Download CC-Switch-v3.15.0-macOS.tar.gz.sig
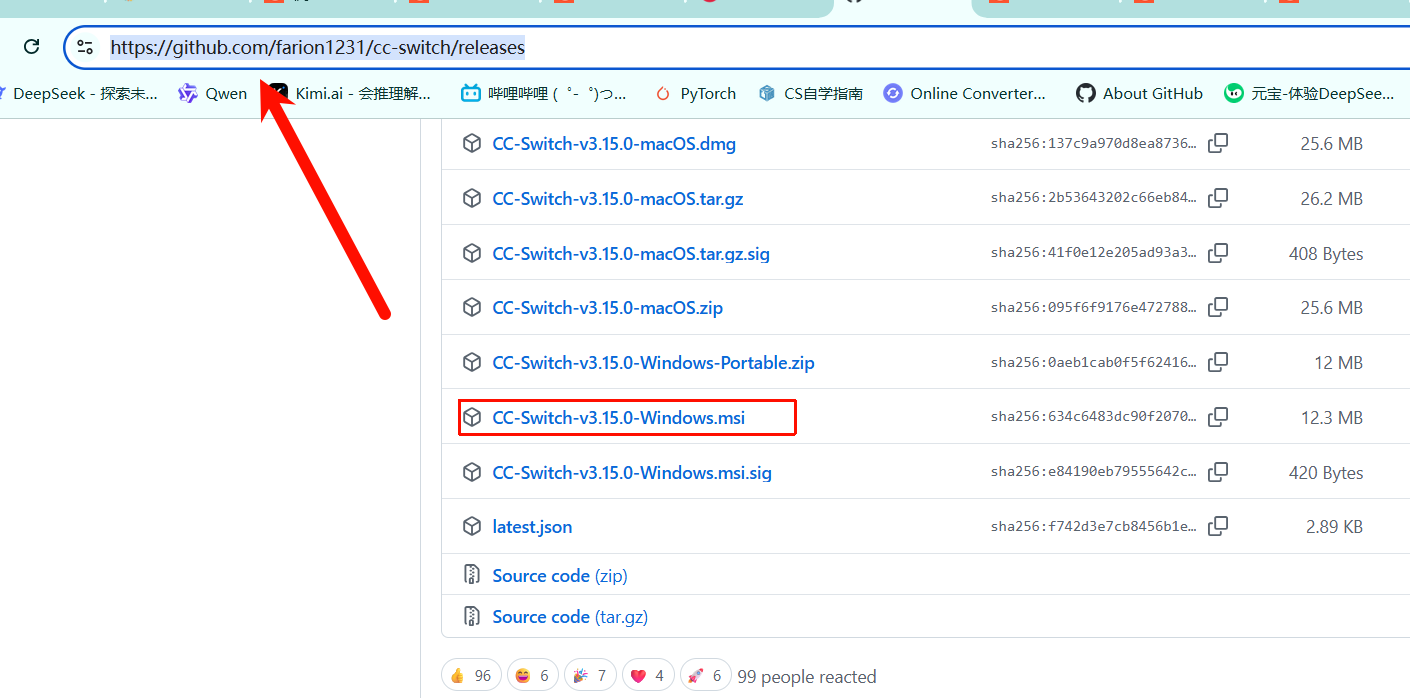 click(x=631, y=254)
